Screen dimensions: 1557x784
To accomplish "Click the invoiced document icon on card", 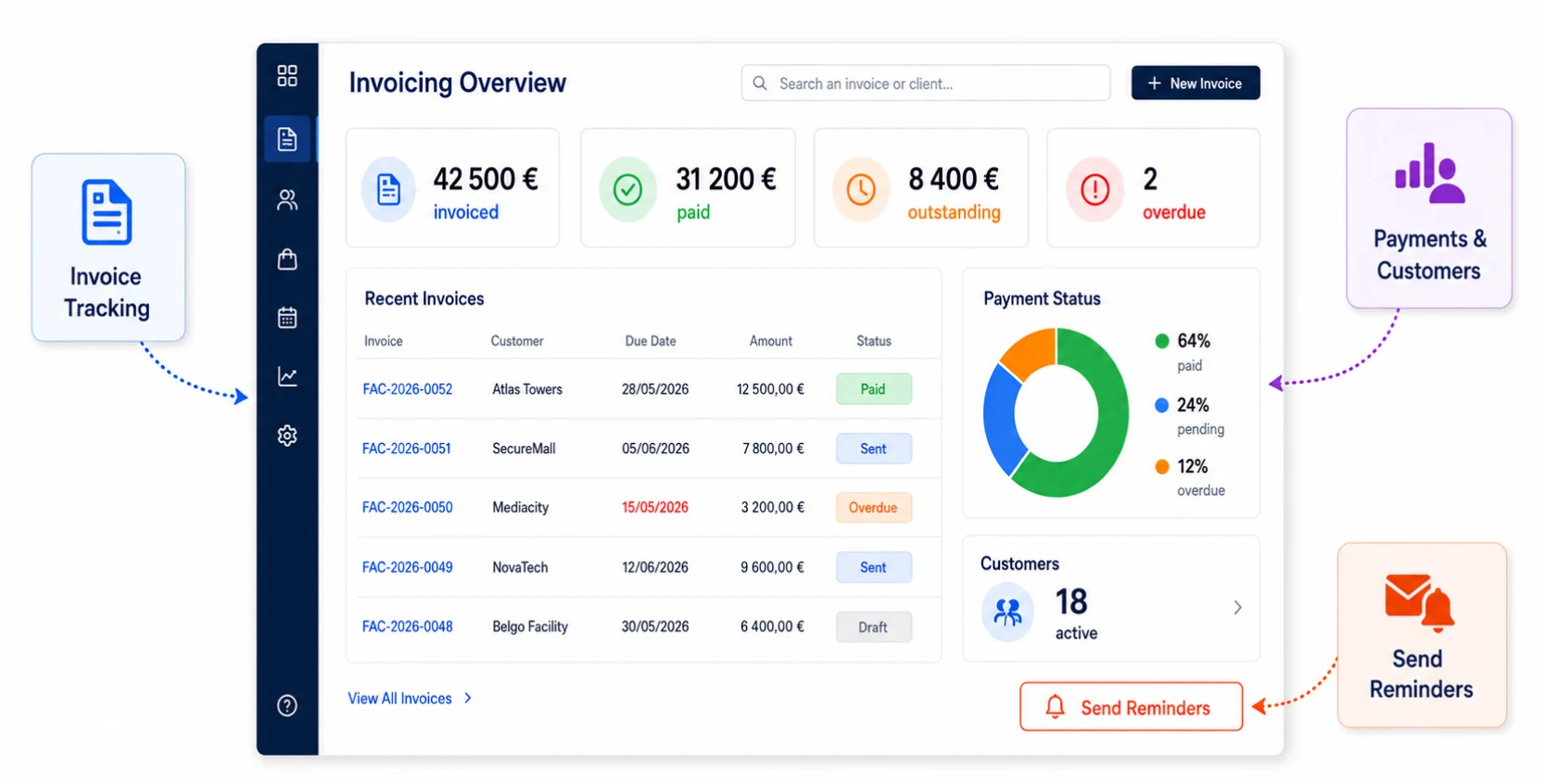I will point(388,189).
